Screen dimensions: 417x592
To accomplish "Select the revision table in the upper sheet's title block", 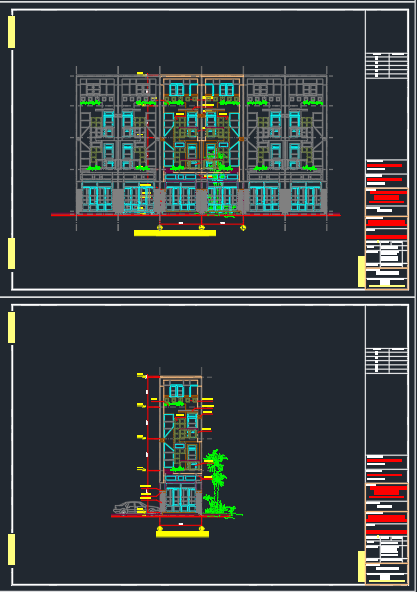I will [x=386, y=66].
